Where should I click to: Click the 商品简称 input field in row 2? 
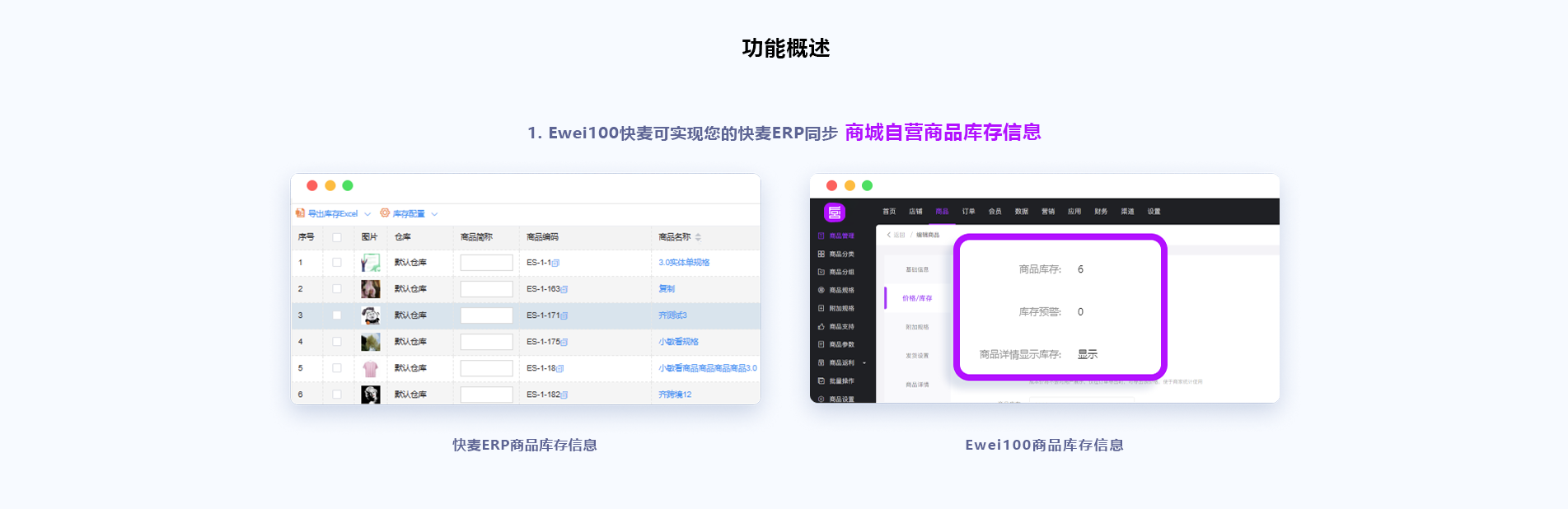tap(486, 289)
